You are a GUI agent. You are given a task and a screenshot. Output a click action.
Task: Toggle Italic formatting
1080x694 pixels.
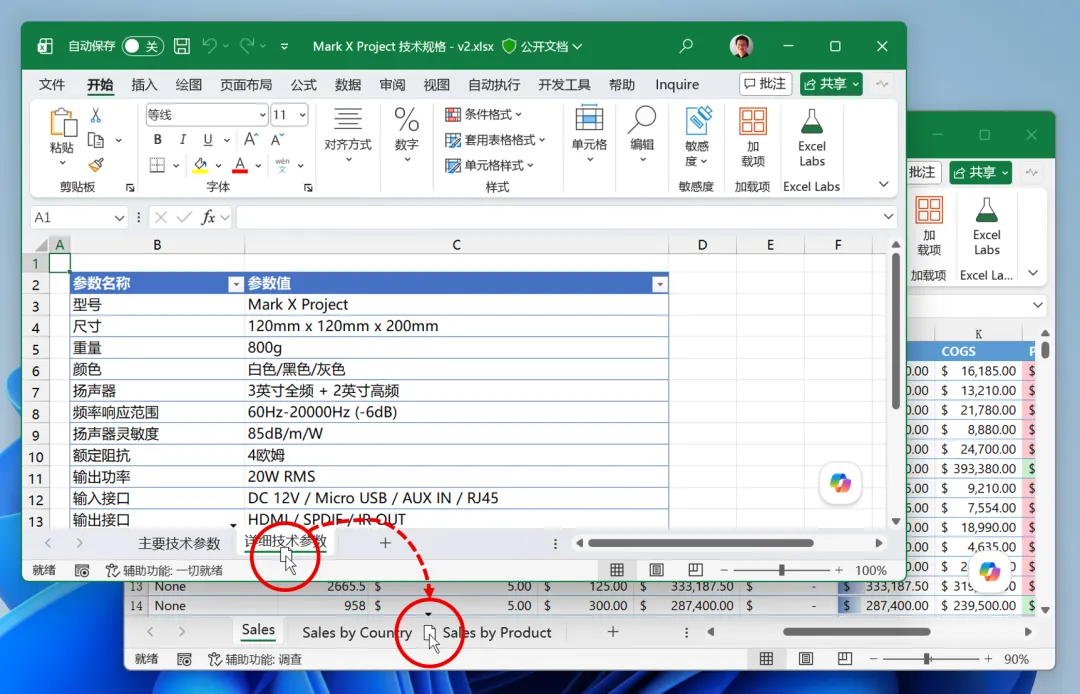pyautogui.click(x=183, y=140)
